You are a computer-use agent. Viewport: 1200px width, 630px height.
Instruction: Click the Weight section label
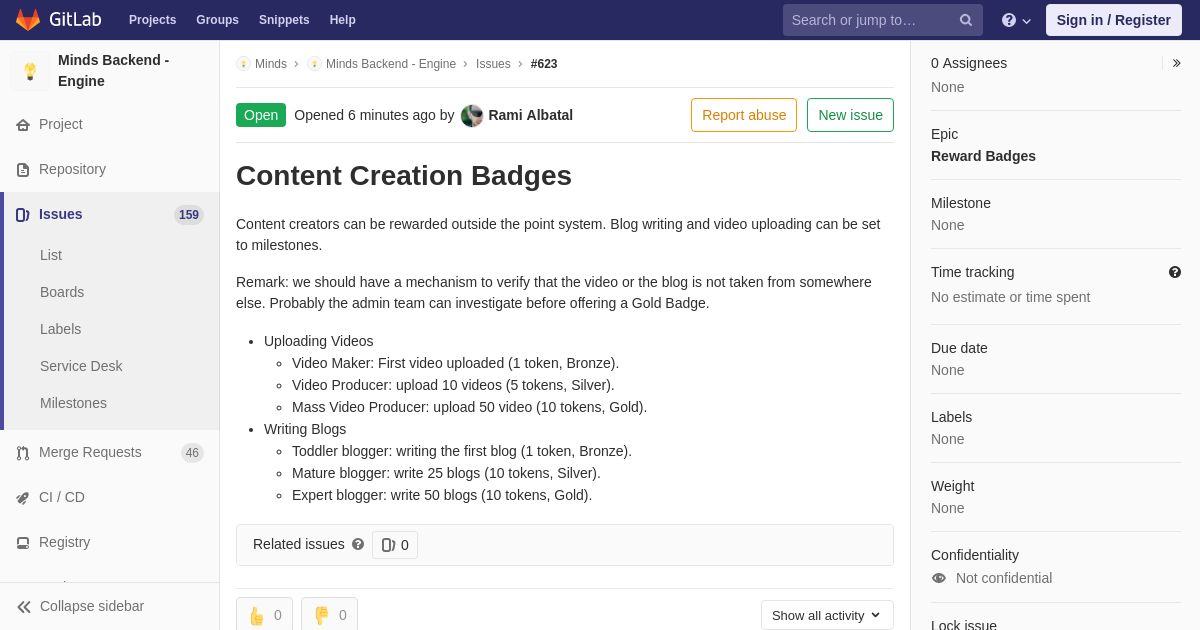953,486
